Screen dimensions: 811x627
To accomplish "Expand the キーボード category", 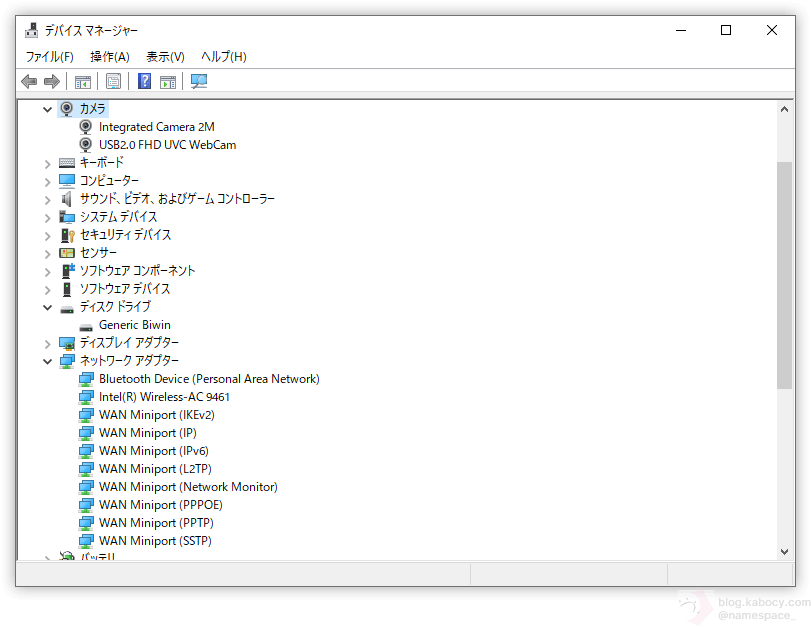I will (x=47, y=163).
